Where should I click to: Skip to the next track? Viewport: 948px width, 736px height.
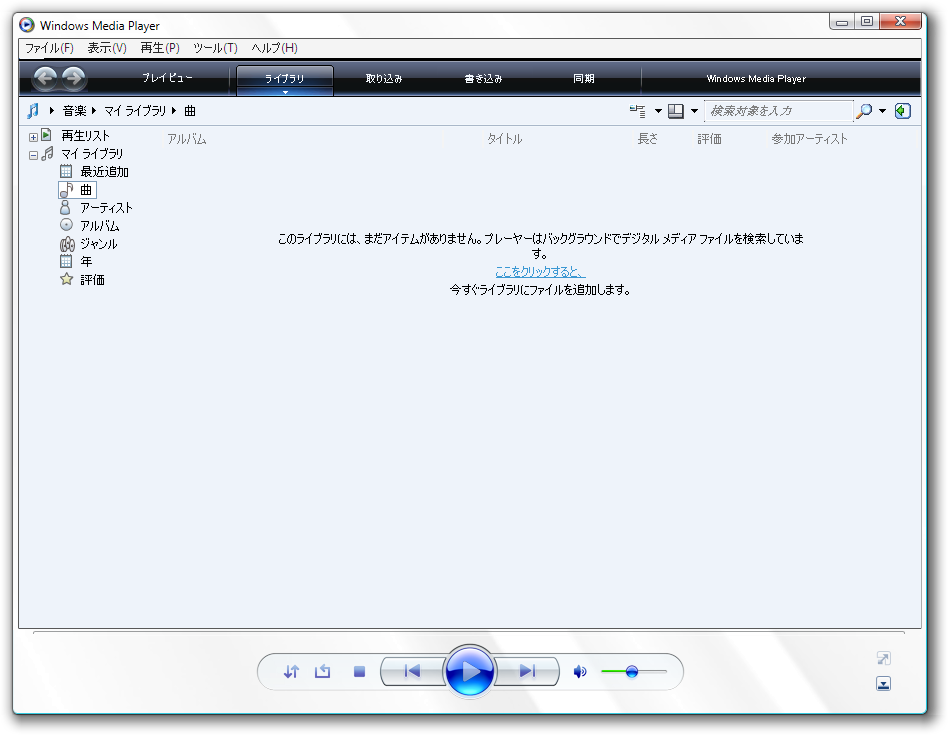coord(527,671)
